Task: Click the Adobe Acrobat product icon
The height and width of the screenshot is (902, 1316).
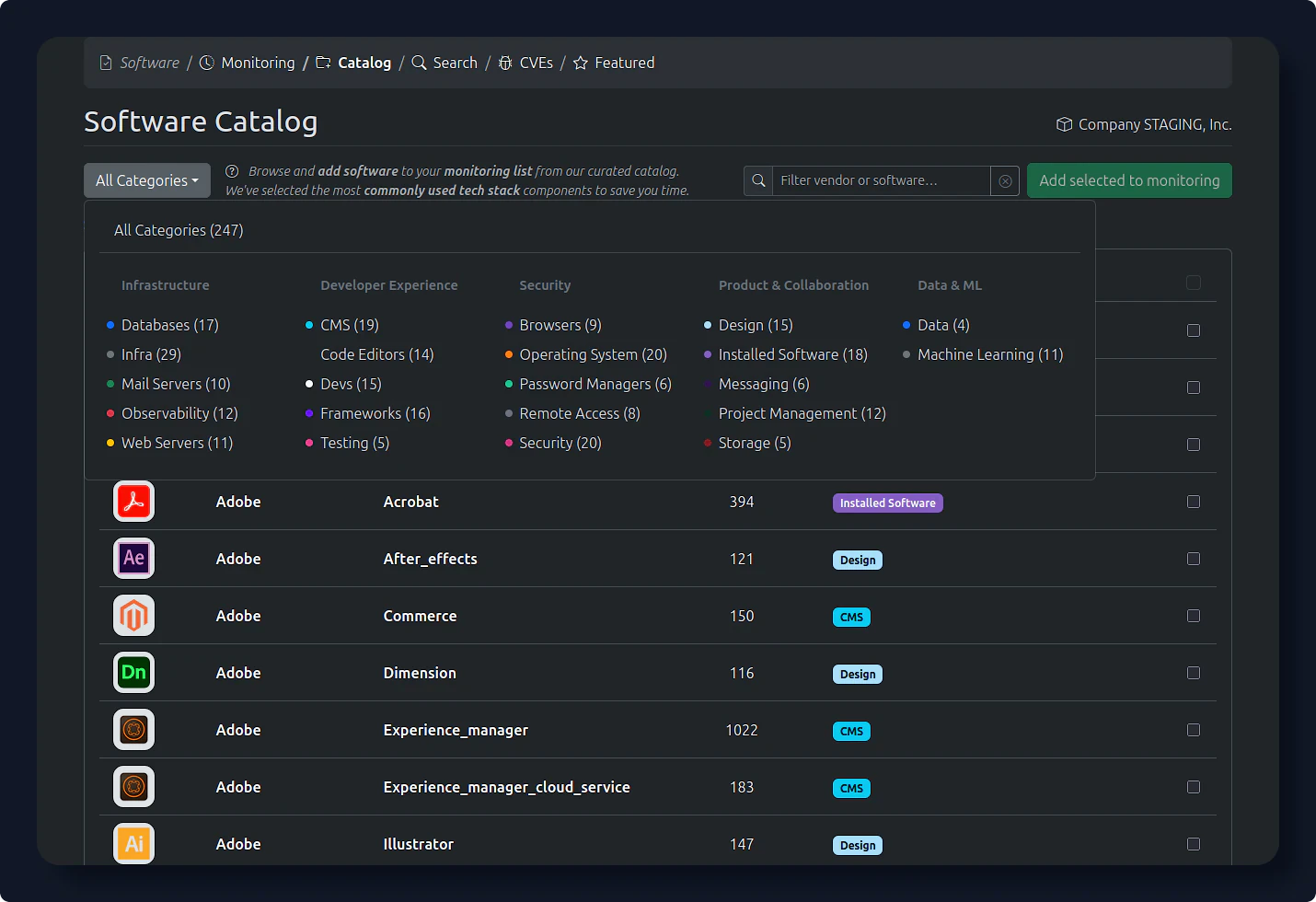Action: (x=134, y=502)
